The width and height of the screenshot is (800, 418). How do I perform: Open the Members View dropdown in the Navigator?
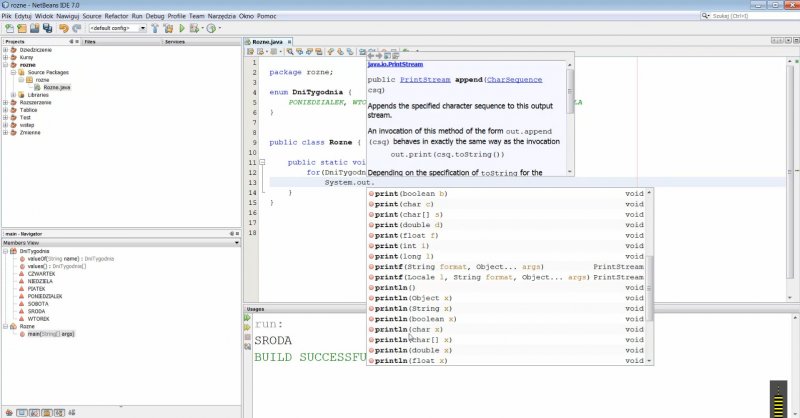click(236, 242)
